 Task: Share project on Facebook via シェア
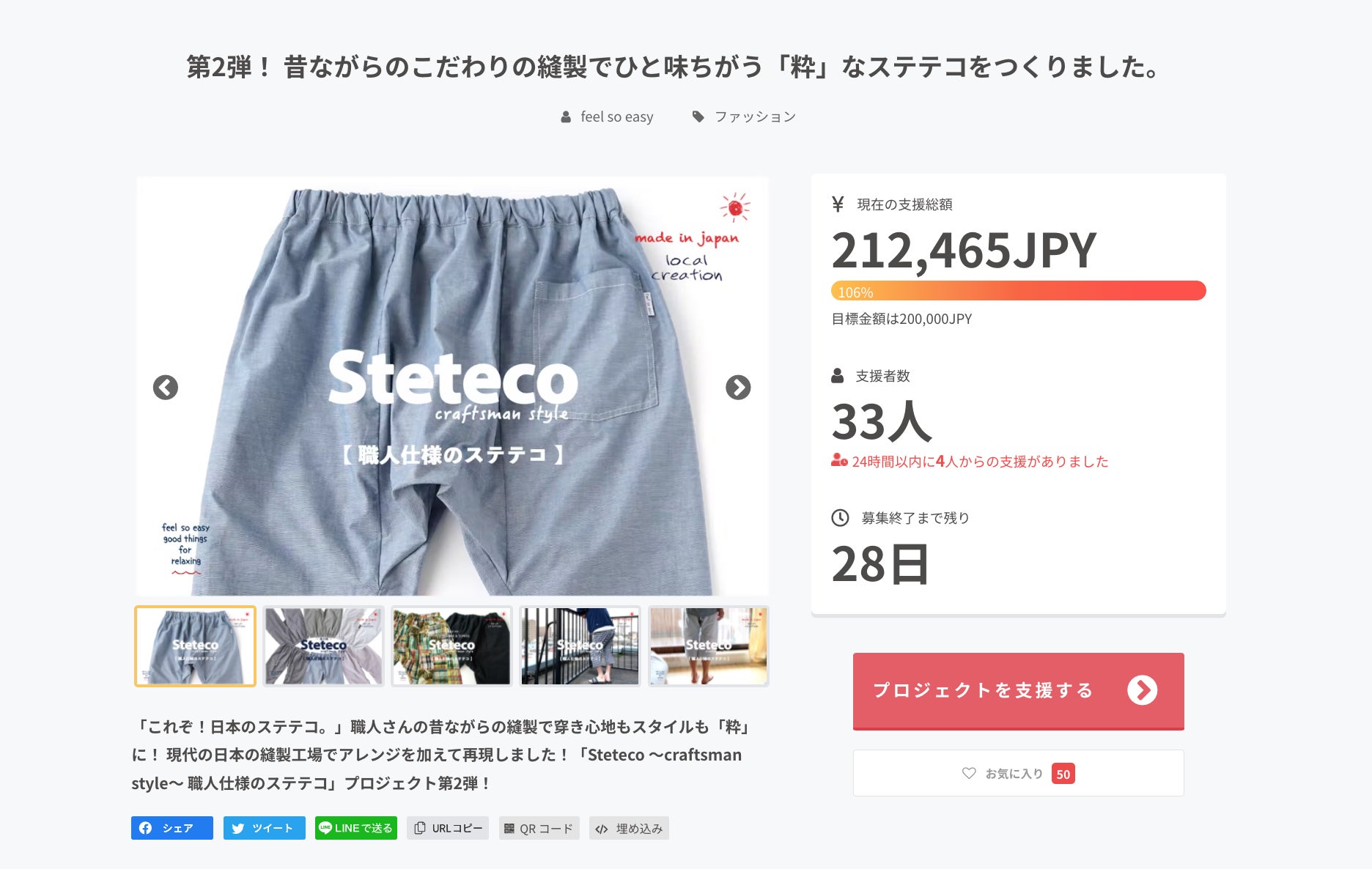point(172,828)
